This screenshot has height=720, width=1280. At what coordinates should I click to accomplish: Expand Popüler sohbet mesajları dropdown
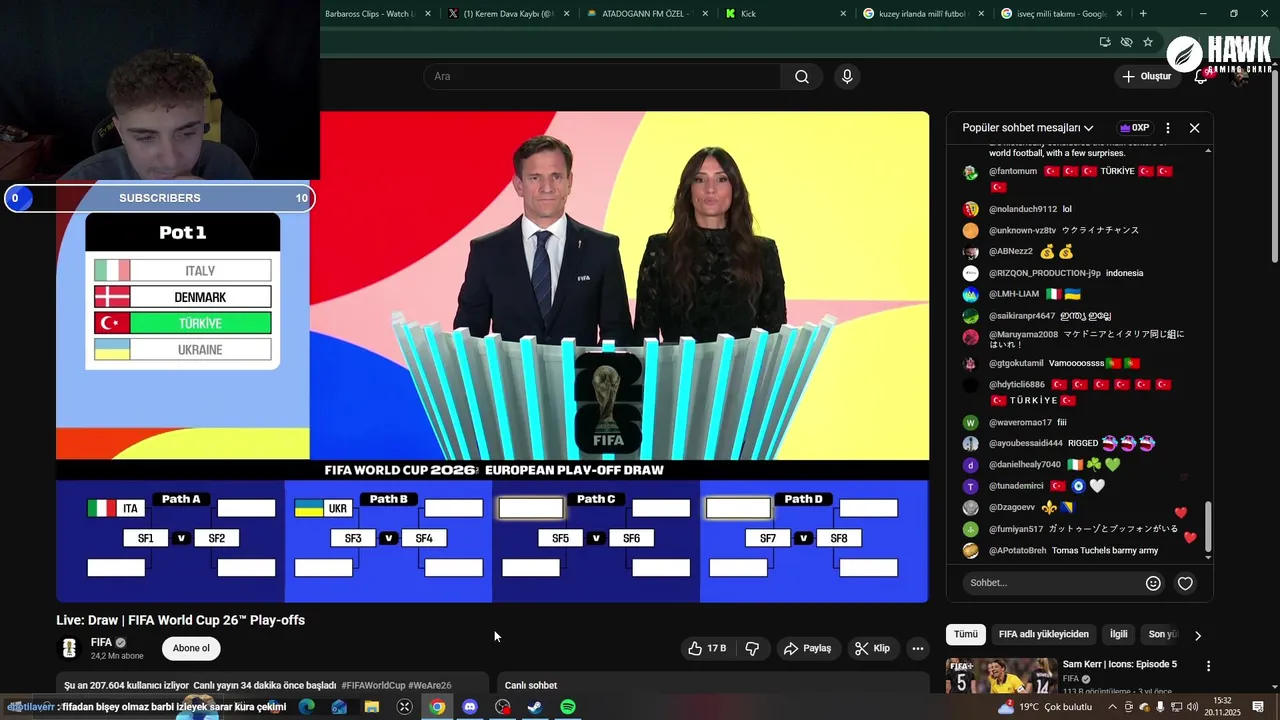pos(1028,128)
